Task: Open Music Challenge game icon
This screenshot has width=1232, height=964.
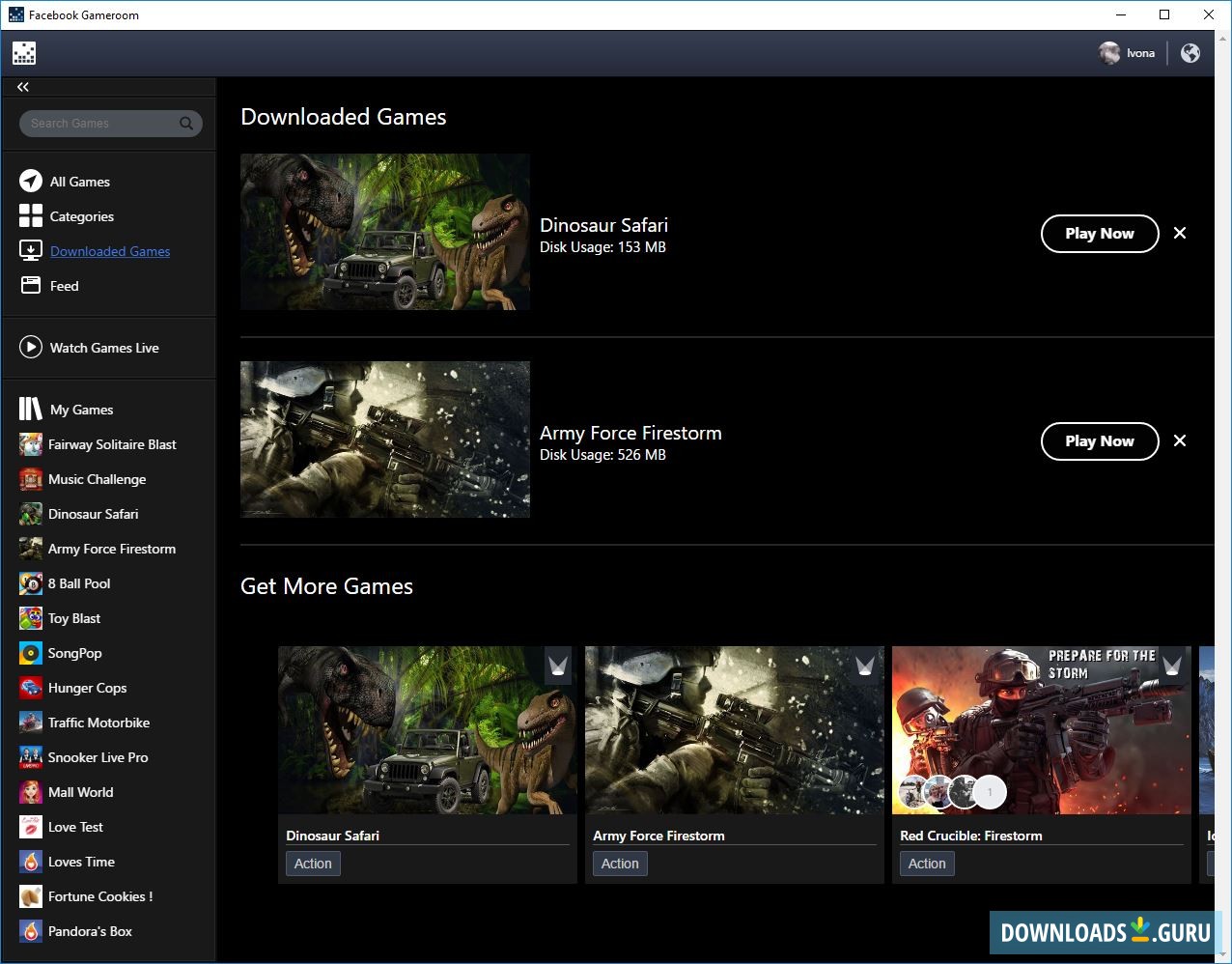Action: (x=31, y=479)
